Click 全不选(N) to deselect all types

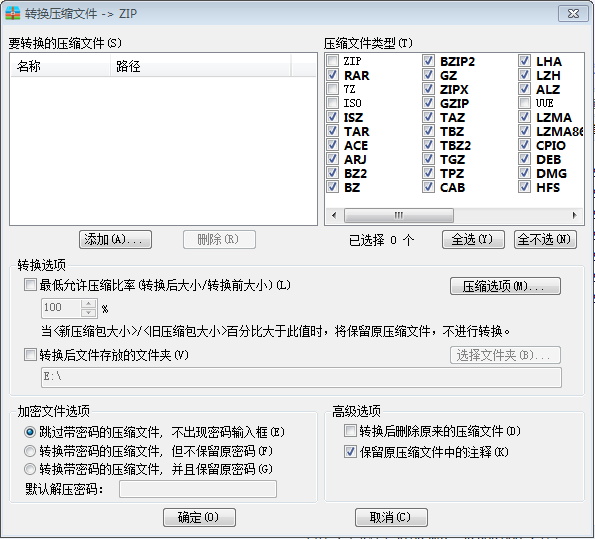545,240
